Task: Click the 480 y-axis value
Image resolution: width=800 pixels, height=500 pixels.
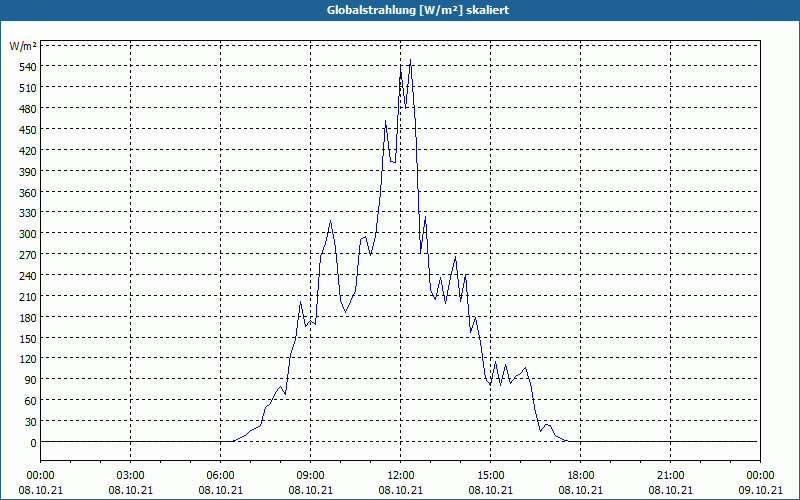Action: tap(27, 109)
